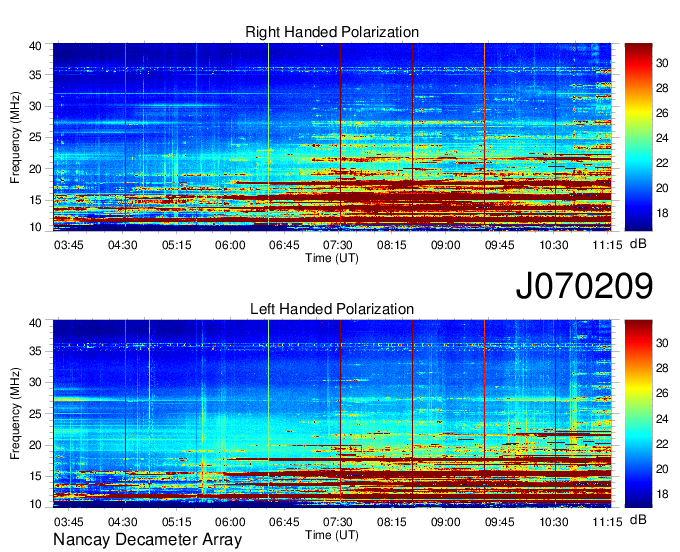Click "06:00" time tick under Left Handed plot
The height and width of the screenshot is (552, 680).
[230, 522]
